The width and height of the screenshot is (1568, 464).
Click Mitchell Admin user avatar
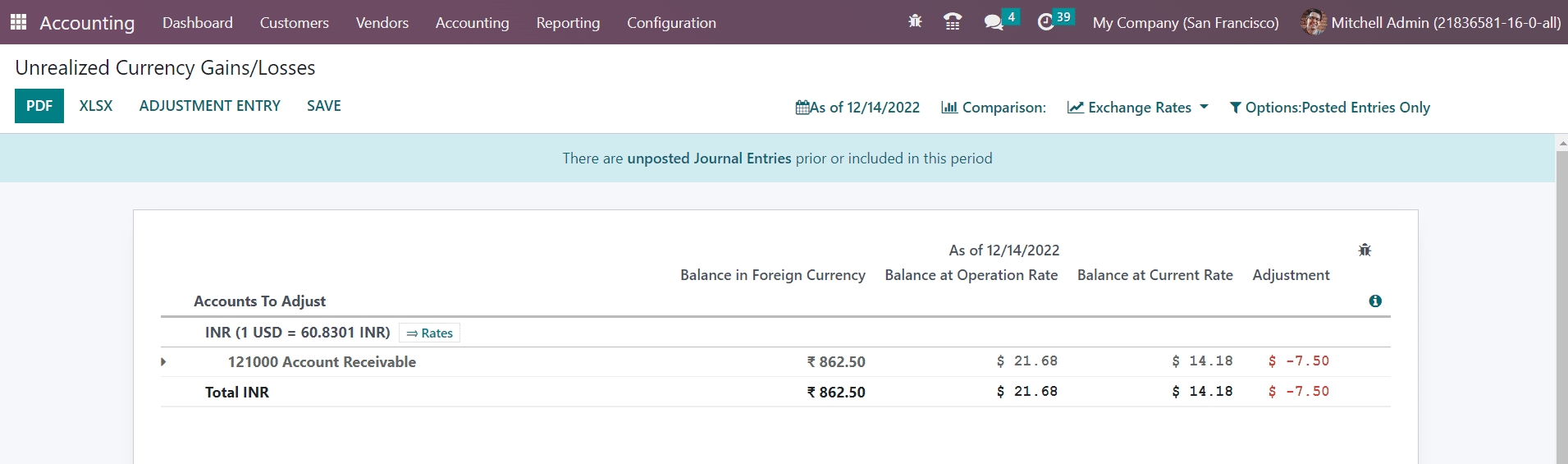click(1313, 22)
